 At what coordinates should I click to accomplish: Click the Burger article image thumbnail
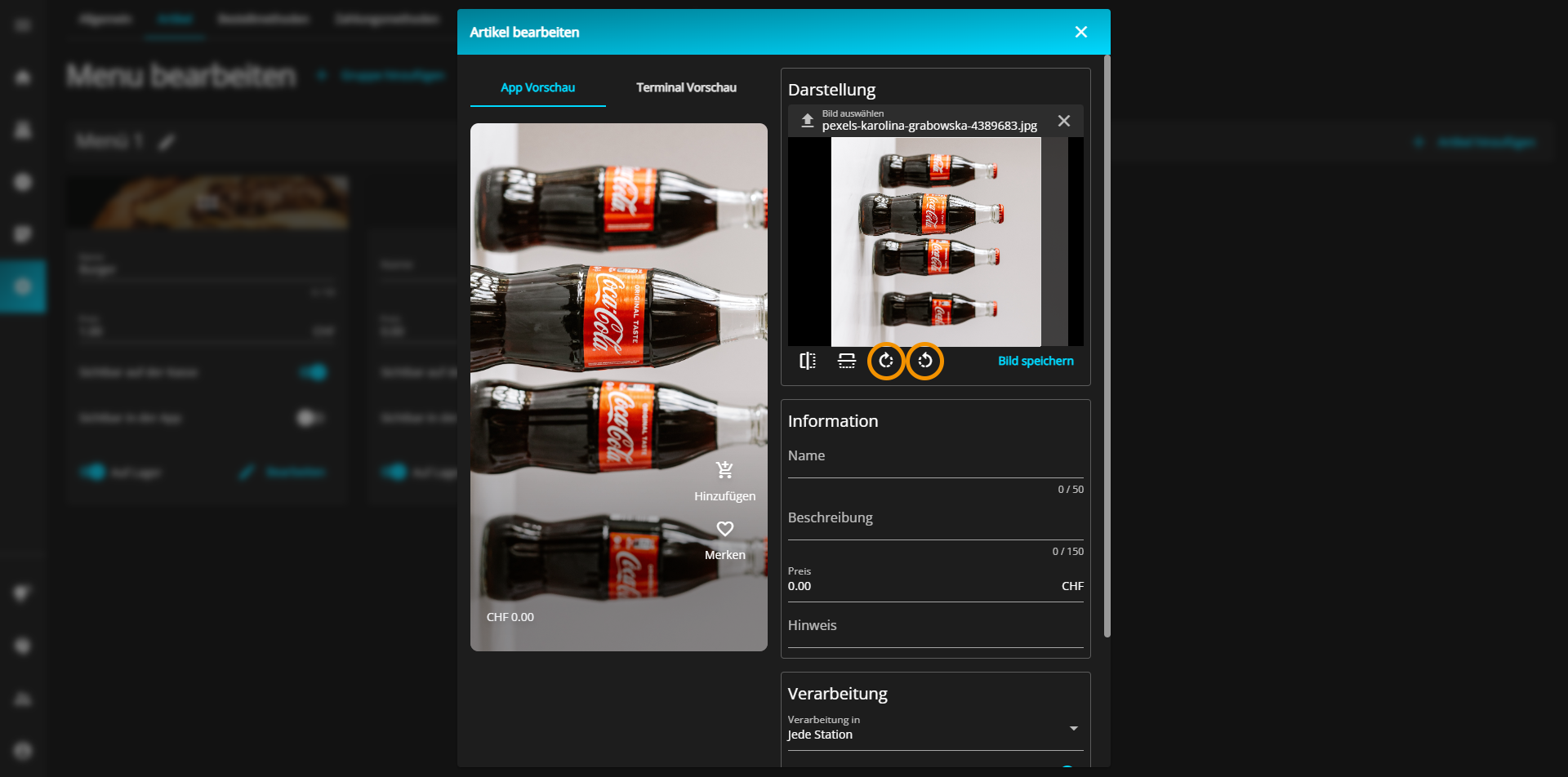coord(207,202)
